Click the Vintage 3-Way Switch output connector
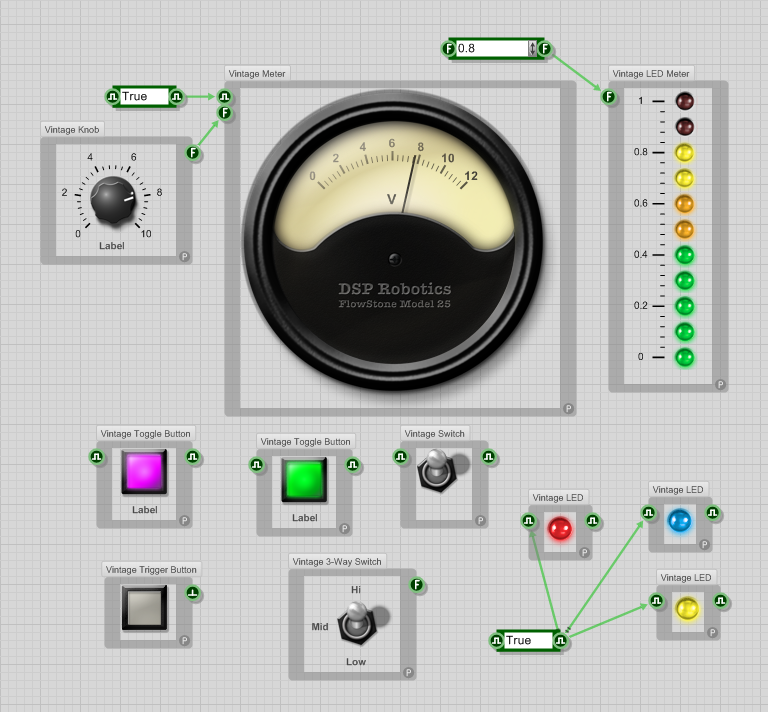This screenshot has height=712, width=768. pyautogui.click(x=417, y=585)
